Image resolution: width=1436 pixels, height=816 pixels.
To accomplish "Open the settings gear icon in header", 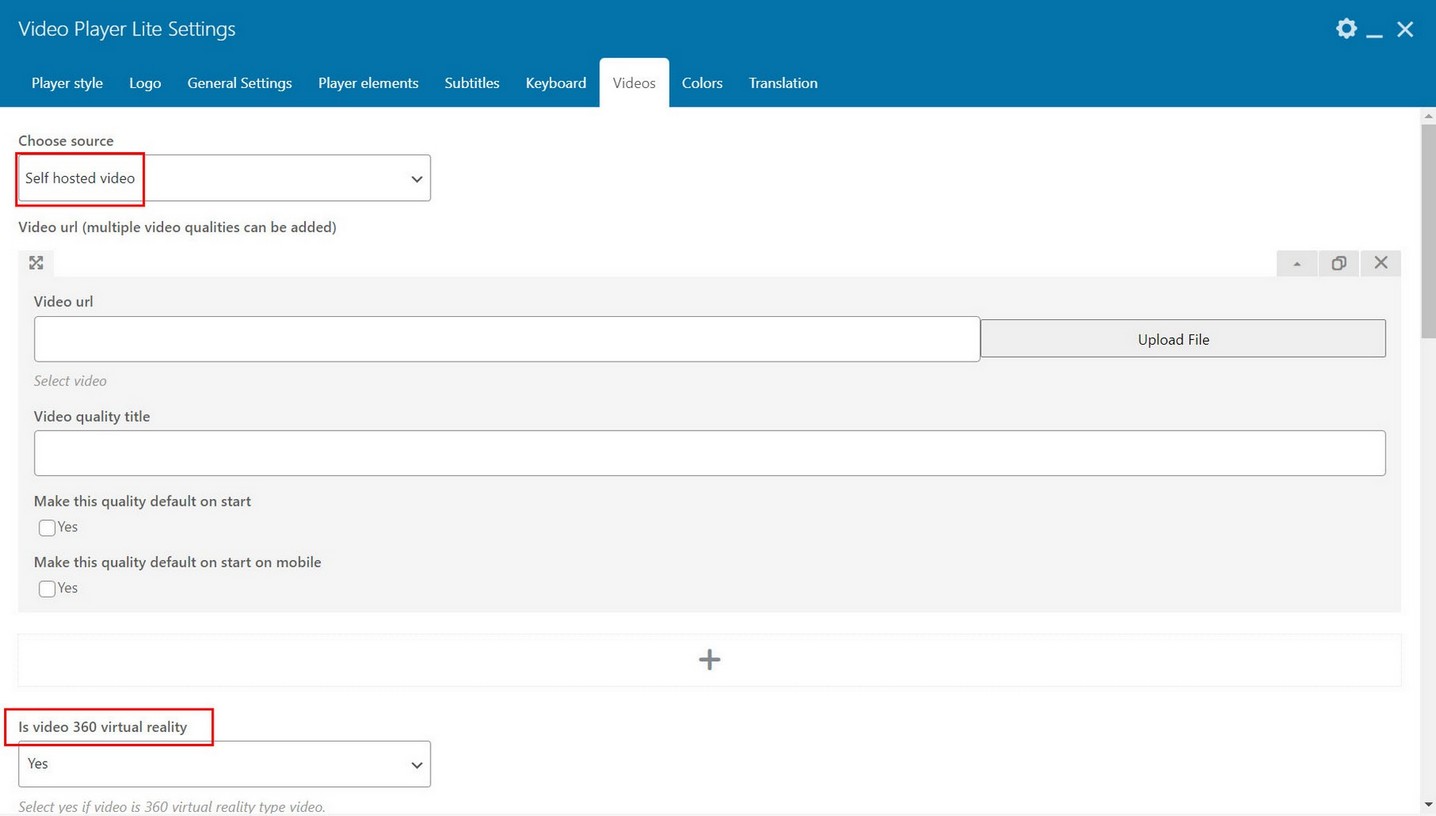I will (1346, 29).
